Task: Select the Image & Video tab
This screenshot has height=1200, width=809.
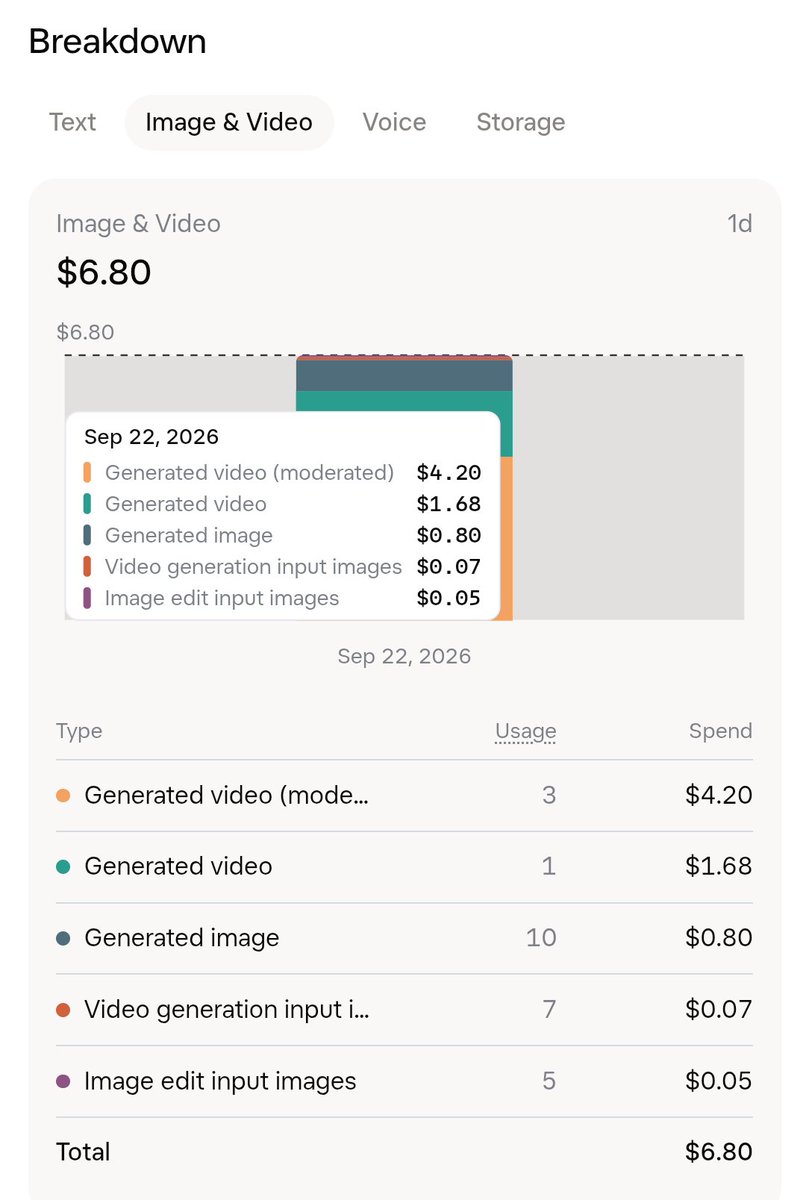Action: click(229, 122)
